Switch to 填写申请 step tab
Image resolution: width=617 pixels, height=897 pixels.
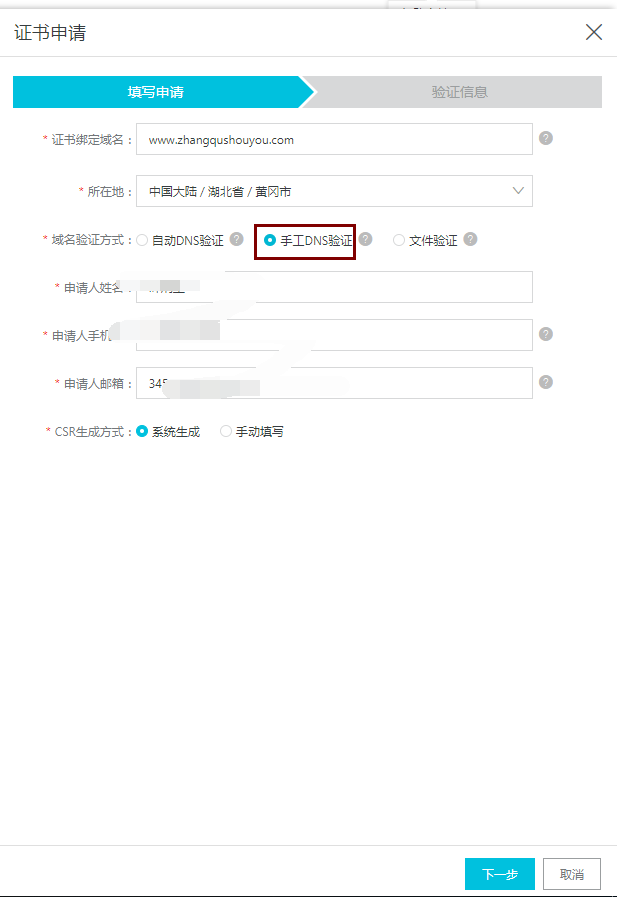click(x=156, y=92)
